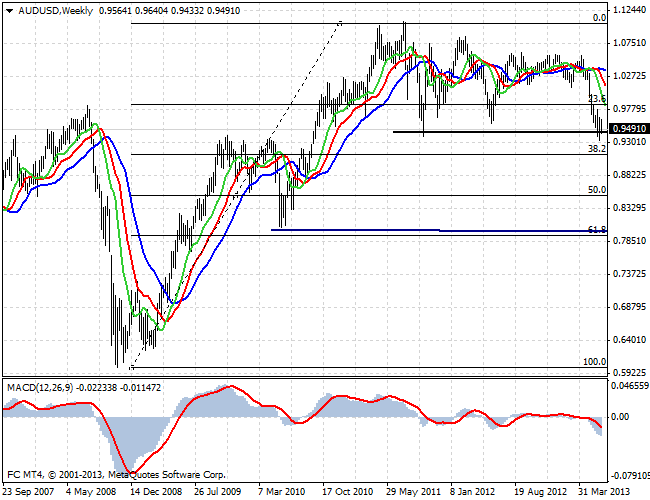Click the 17 Oct 2010 date label
This screenshot has height=500, width=650.
(x=347, y=492)
